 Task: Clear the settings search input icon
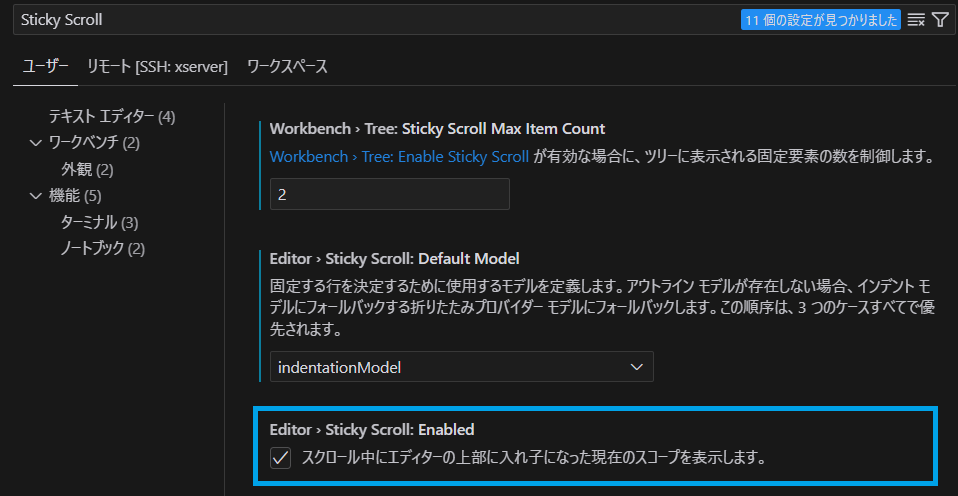[915, 20]
